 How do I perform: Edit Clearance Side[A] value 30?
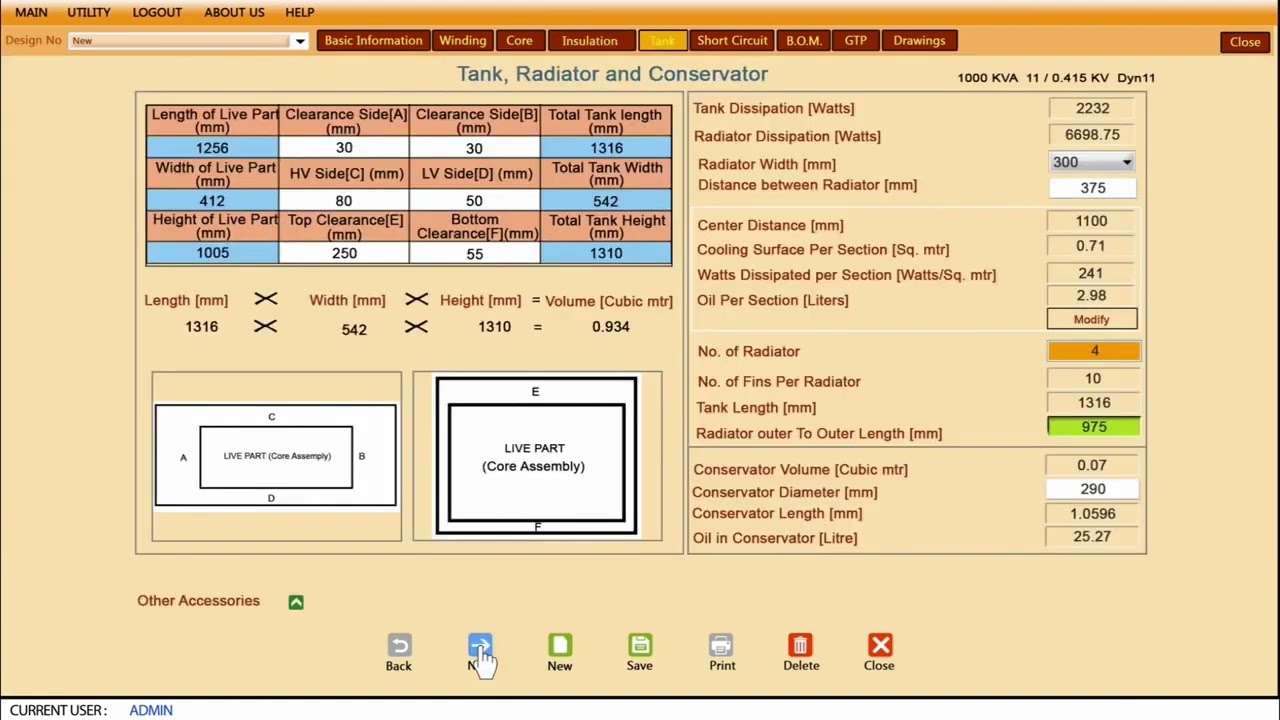click(344, 148)
